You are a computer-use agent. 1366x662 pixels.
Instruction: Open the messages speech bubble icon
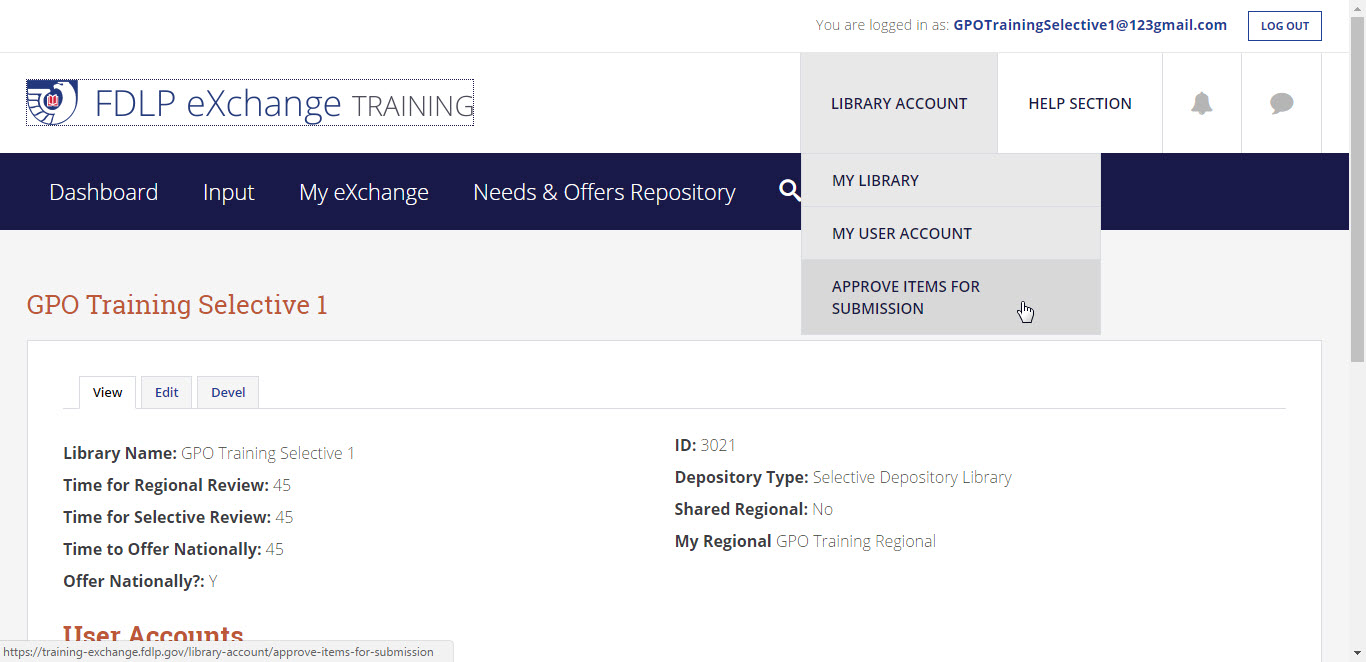(x=1281, y=103)
